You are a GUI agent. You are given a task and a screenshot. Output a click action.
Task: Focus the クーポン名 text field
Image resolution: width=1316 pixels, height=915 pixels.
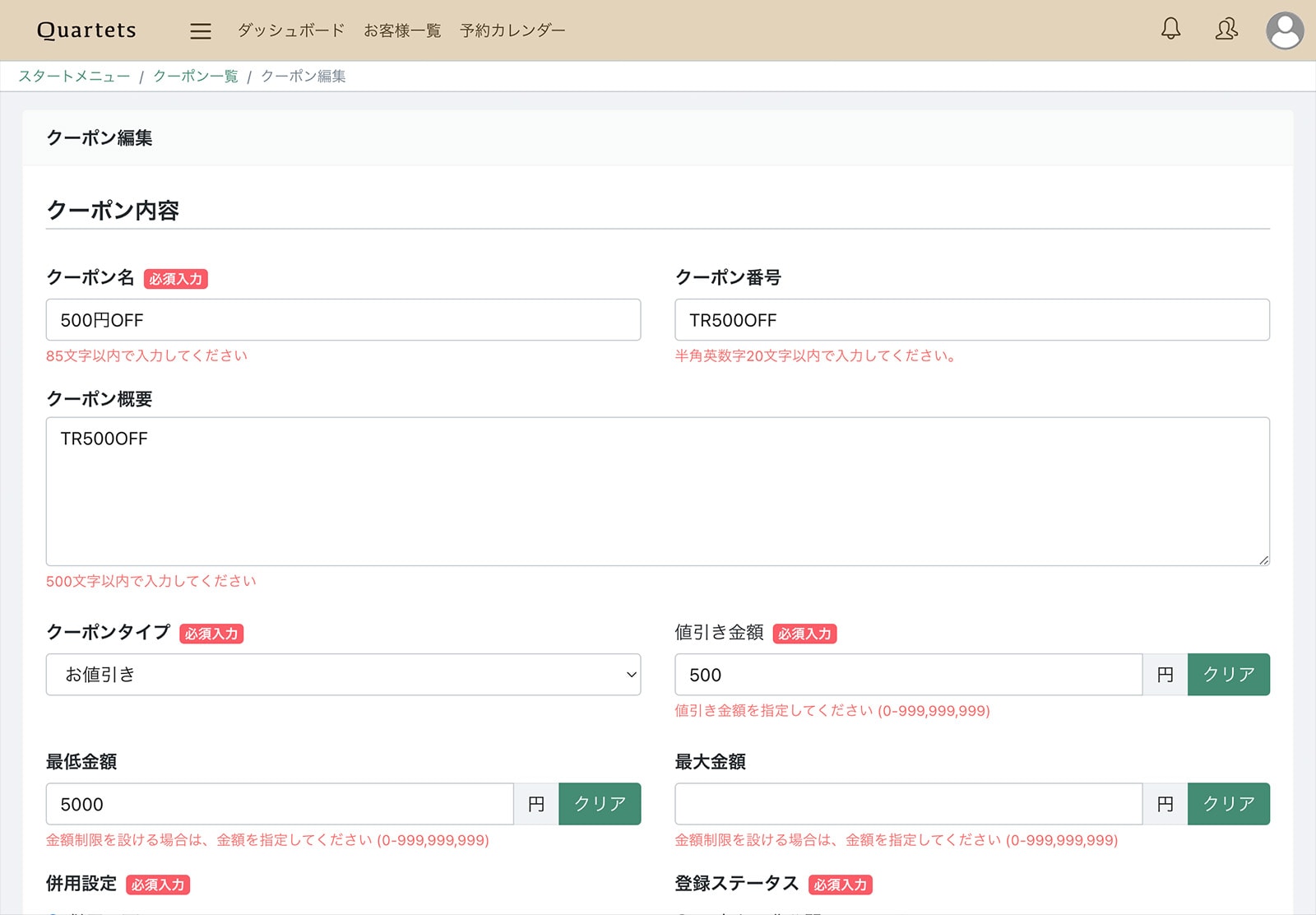click(343, 320)
